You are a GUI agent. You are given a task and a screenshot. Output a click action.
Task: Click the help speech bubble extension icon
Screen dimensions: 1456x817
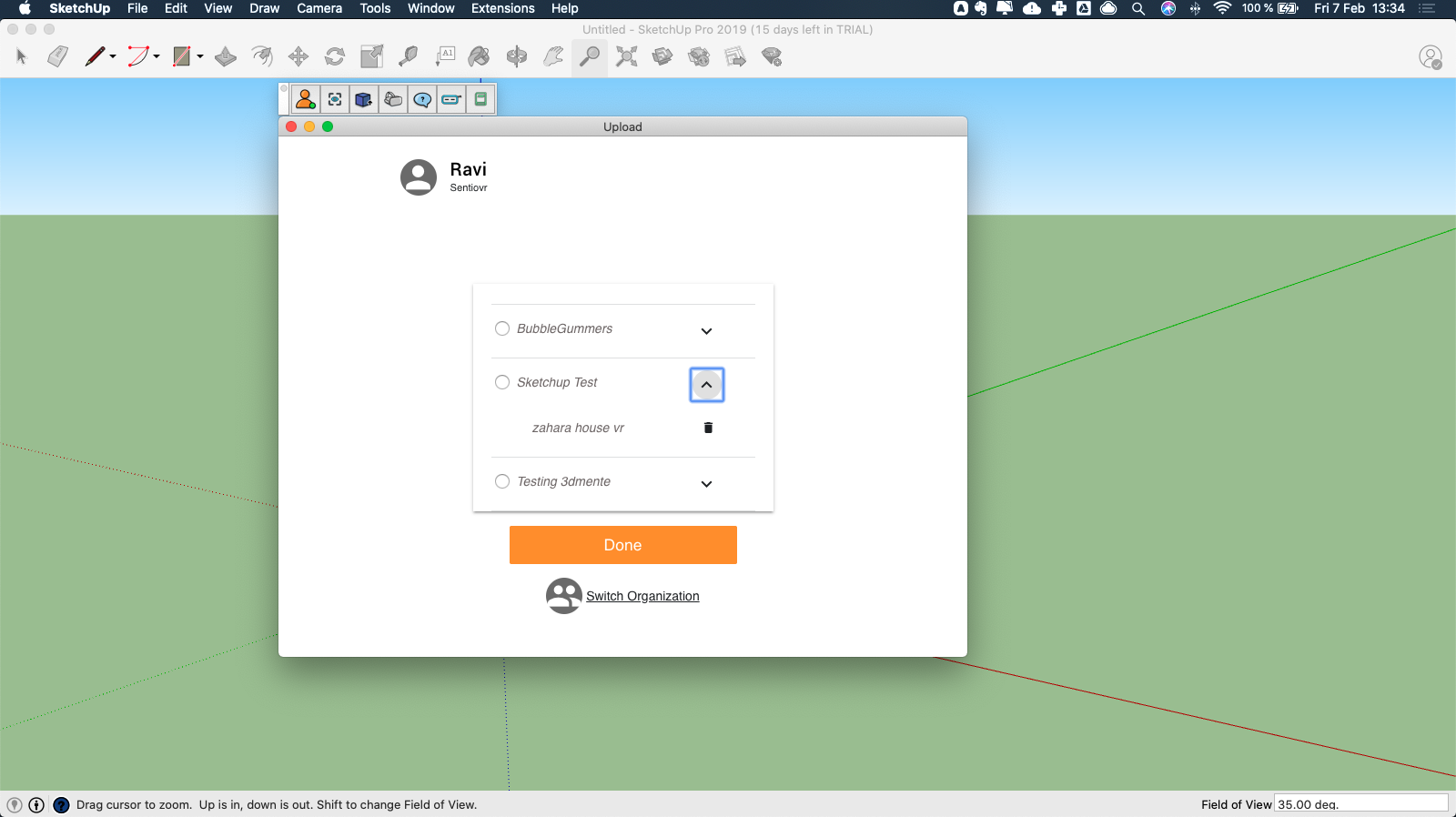click(x=422, y=99)
